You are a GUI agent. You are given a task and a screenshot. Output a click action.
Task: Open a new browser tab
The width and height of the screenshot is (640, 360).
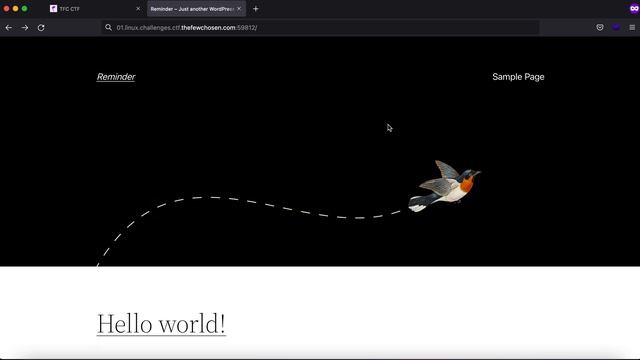256,9
